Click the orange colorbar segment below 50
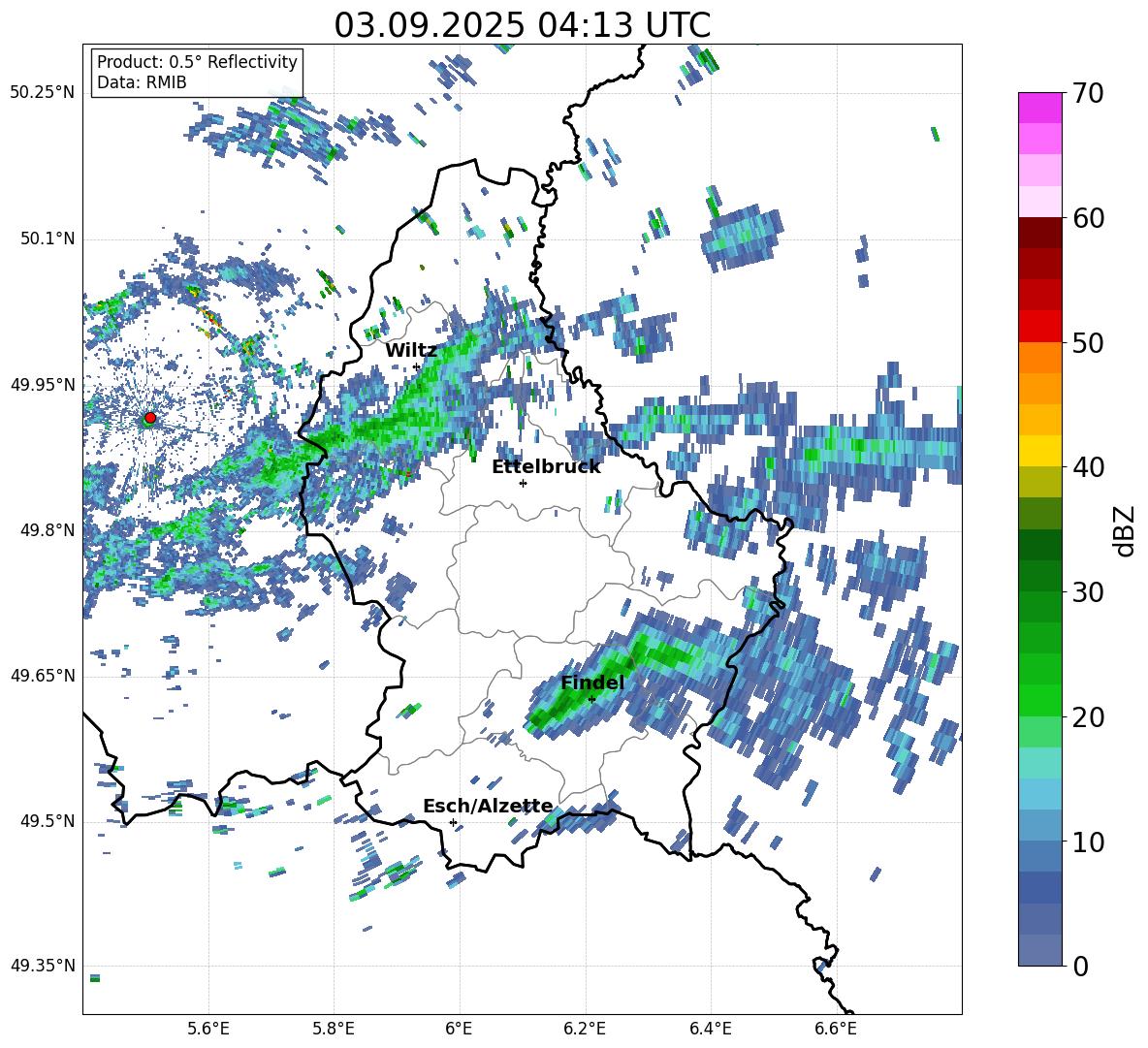Viewport: 1148px width, 1048px height. tap(1039, 358)
